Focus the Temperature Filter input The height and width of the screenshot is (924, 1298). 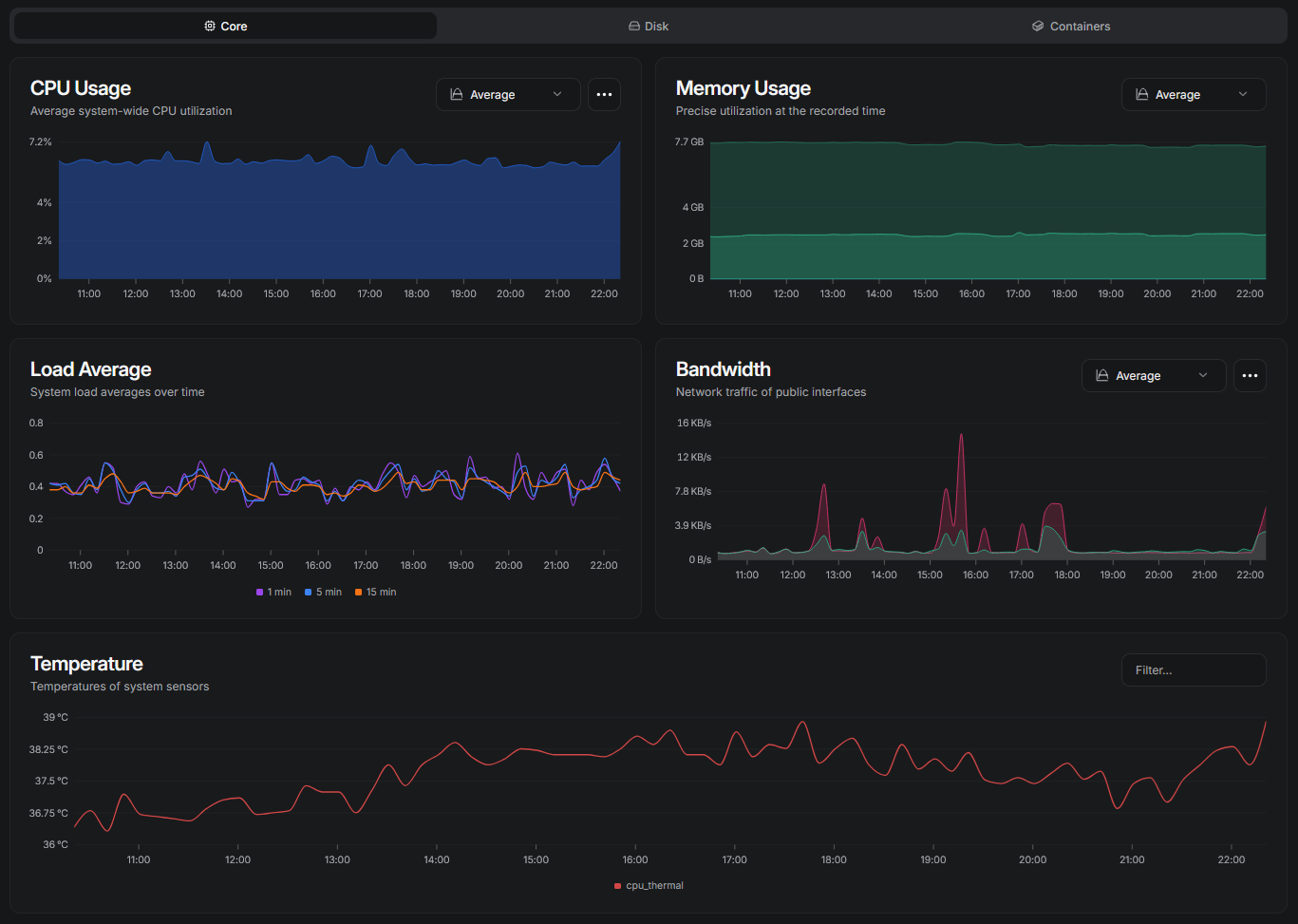(x=1194, y=669)
